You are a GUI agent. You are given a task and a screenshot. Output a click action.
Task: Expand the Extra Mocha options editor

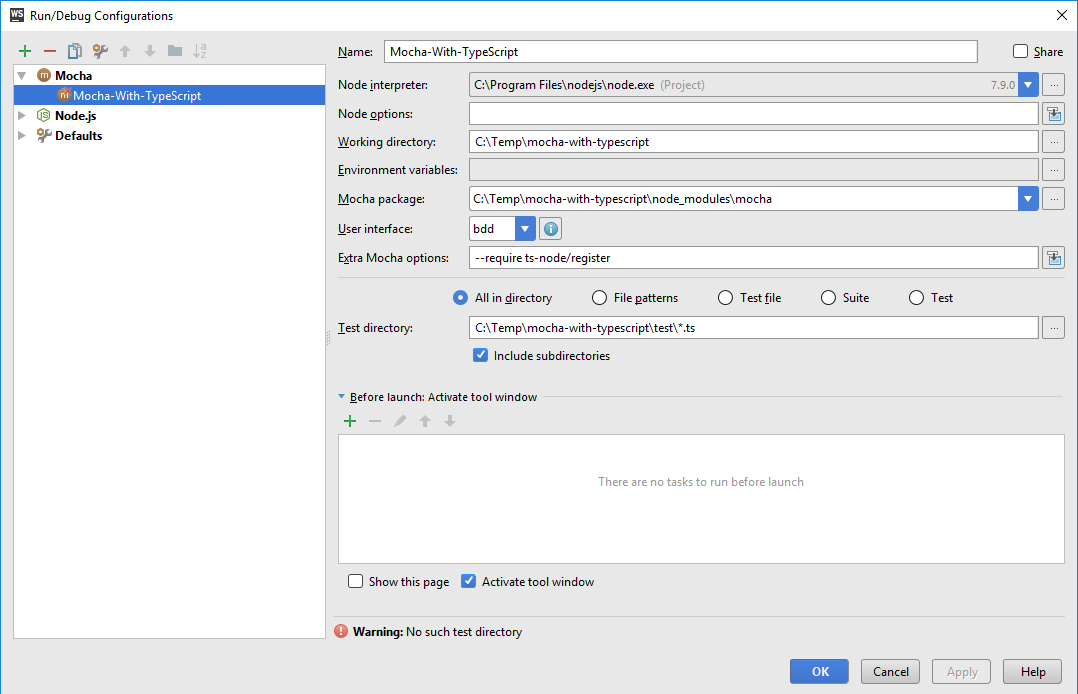tap(1053, 258)
